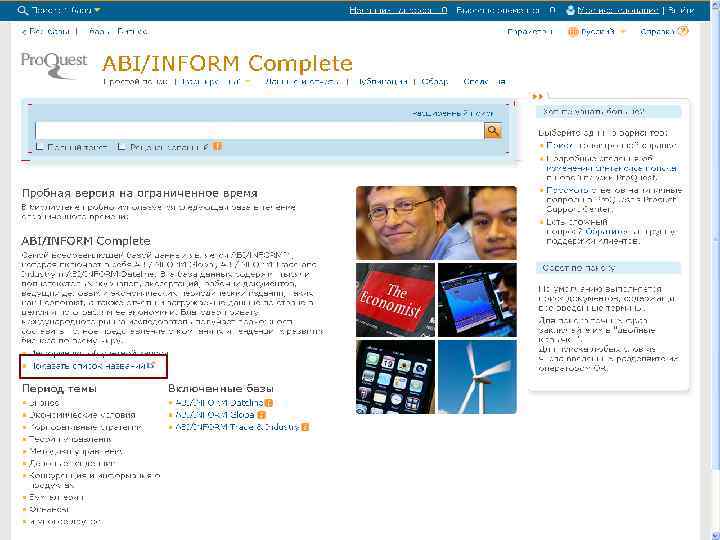
Task: Click the 'Включенные базы' heading
Action: point(221,388)
